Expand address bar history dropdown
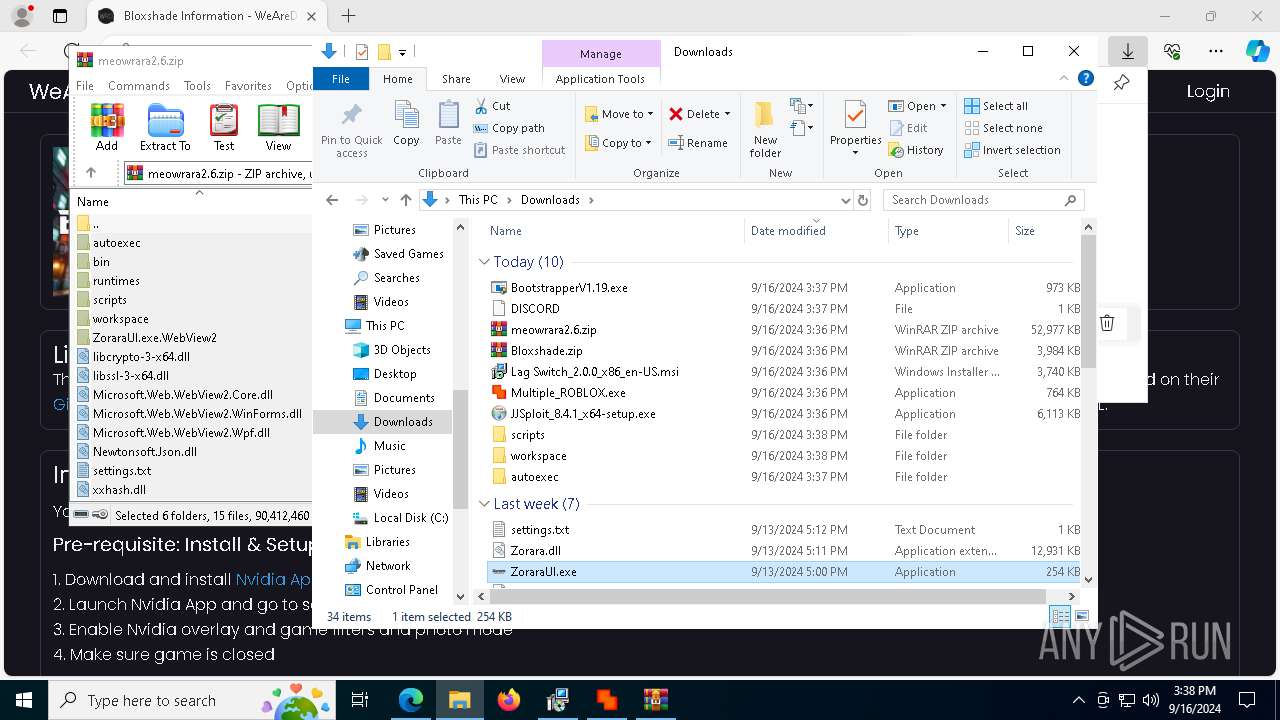This screenshot has height=720, width=1280. pyautogui.click(x=846, y=200)
